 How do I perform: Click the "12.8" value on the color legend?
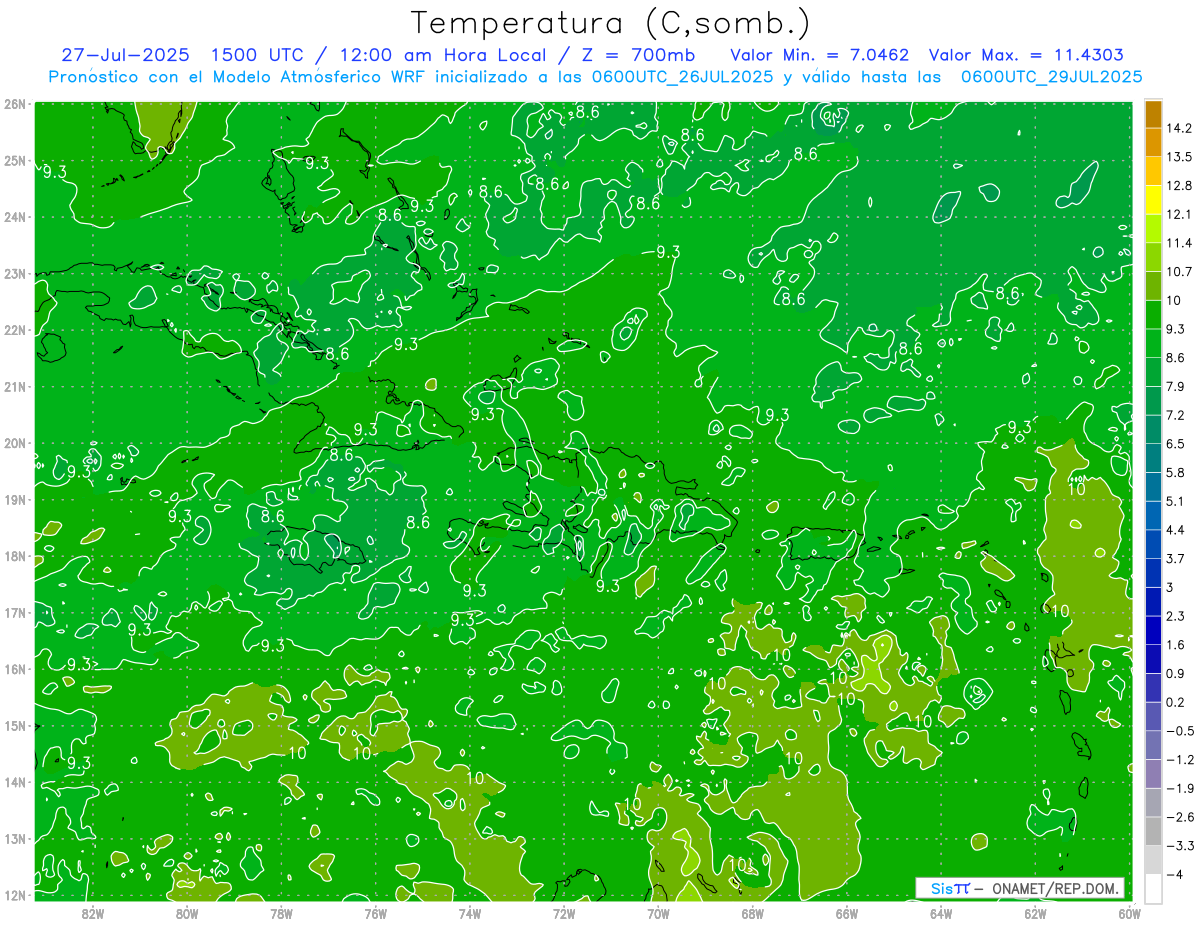1179,185
